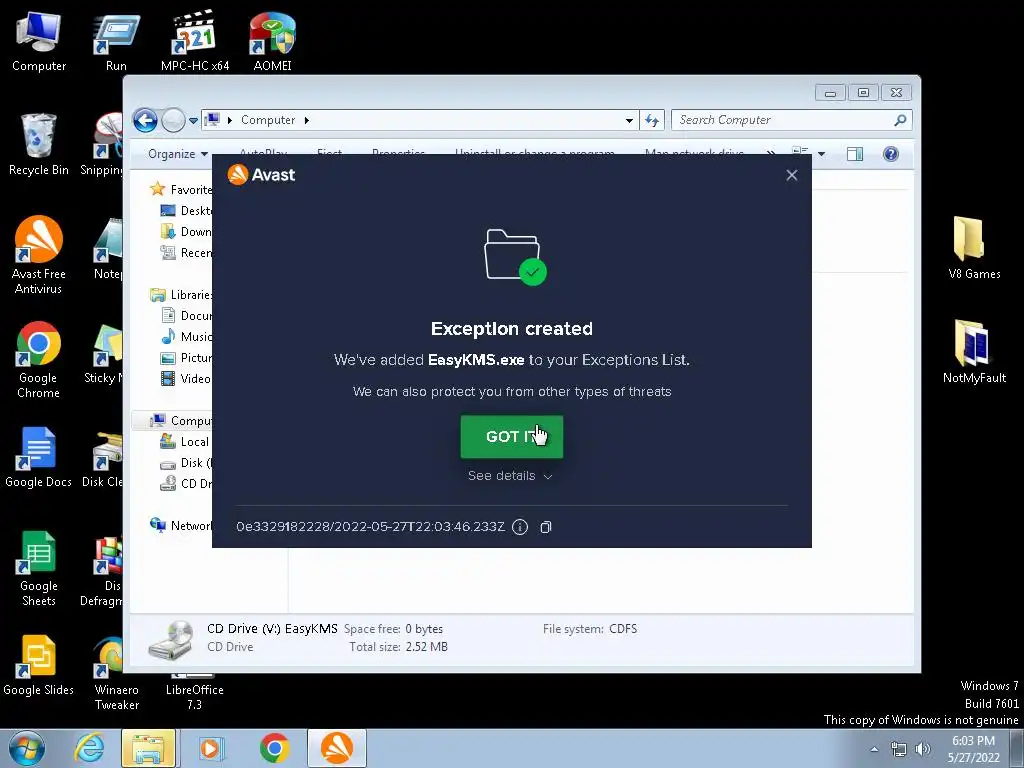Image resolution: width=1024 pixels, height=768 pixels.
Task: Open the volume tray icon
Action: click(923, 749)
